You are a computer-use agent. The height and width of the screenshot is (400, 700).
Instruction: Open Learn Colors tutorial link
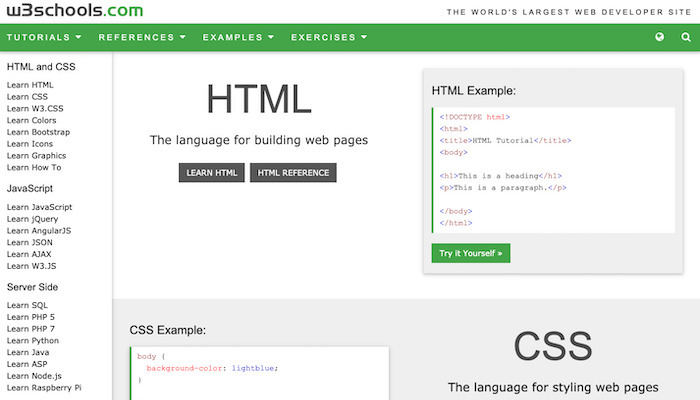[32, 120]
